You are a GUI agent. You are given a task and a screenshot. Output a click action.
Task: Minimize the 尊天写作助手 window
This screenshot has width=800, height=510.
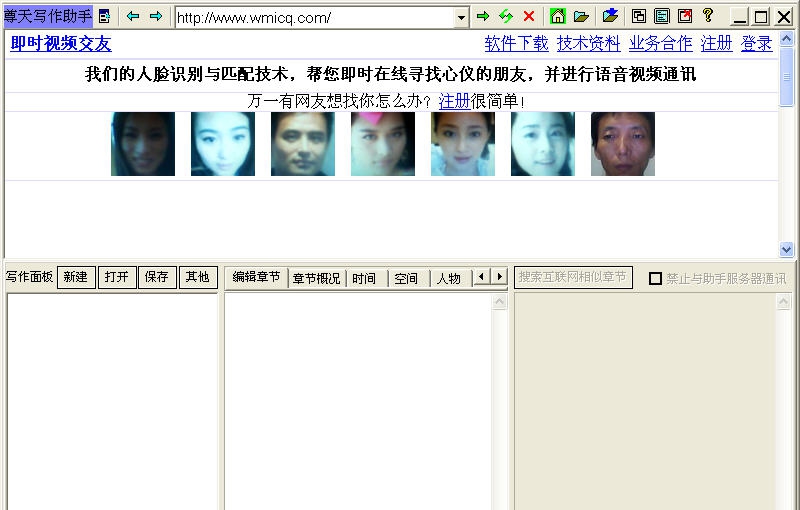point(739,17)
